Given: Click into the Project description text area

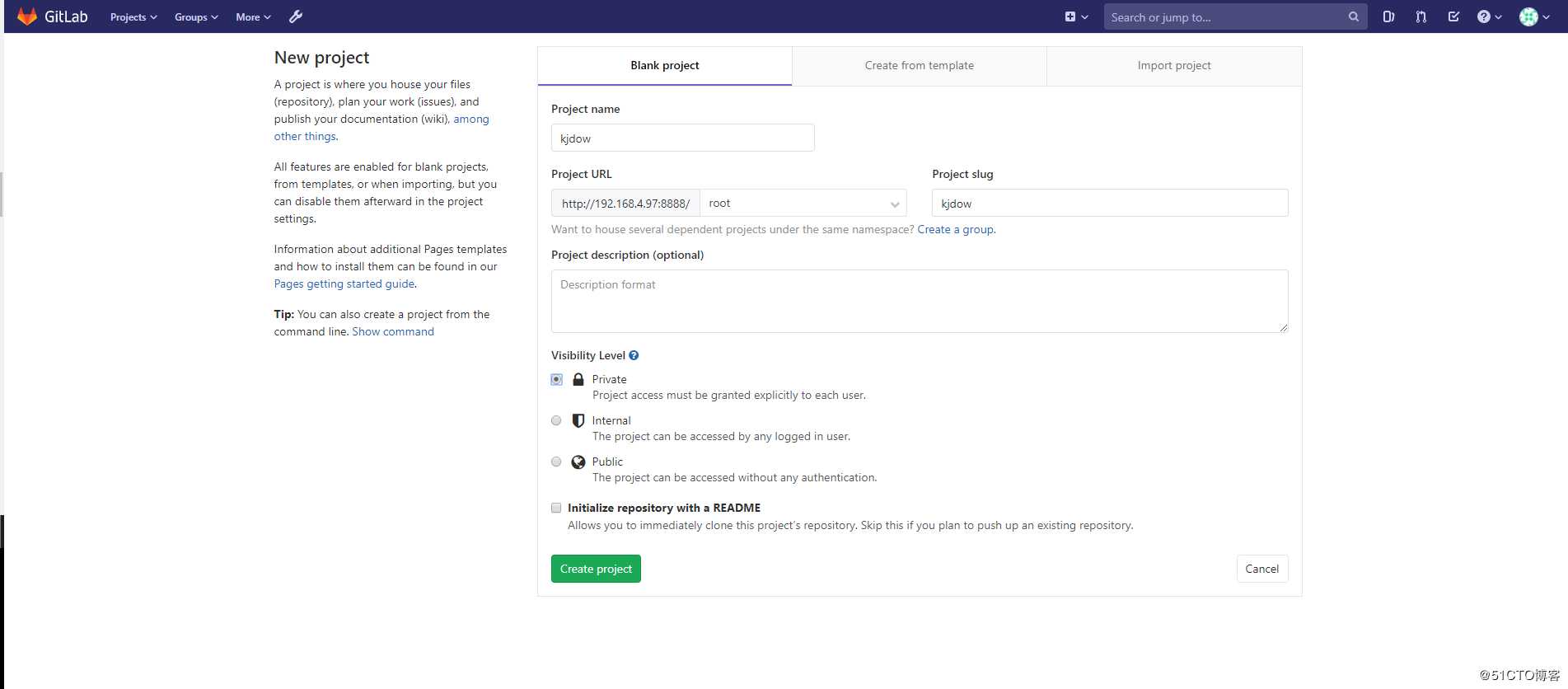Looking at the screenshot, I should click(x=919, y=301).
